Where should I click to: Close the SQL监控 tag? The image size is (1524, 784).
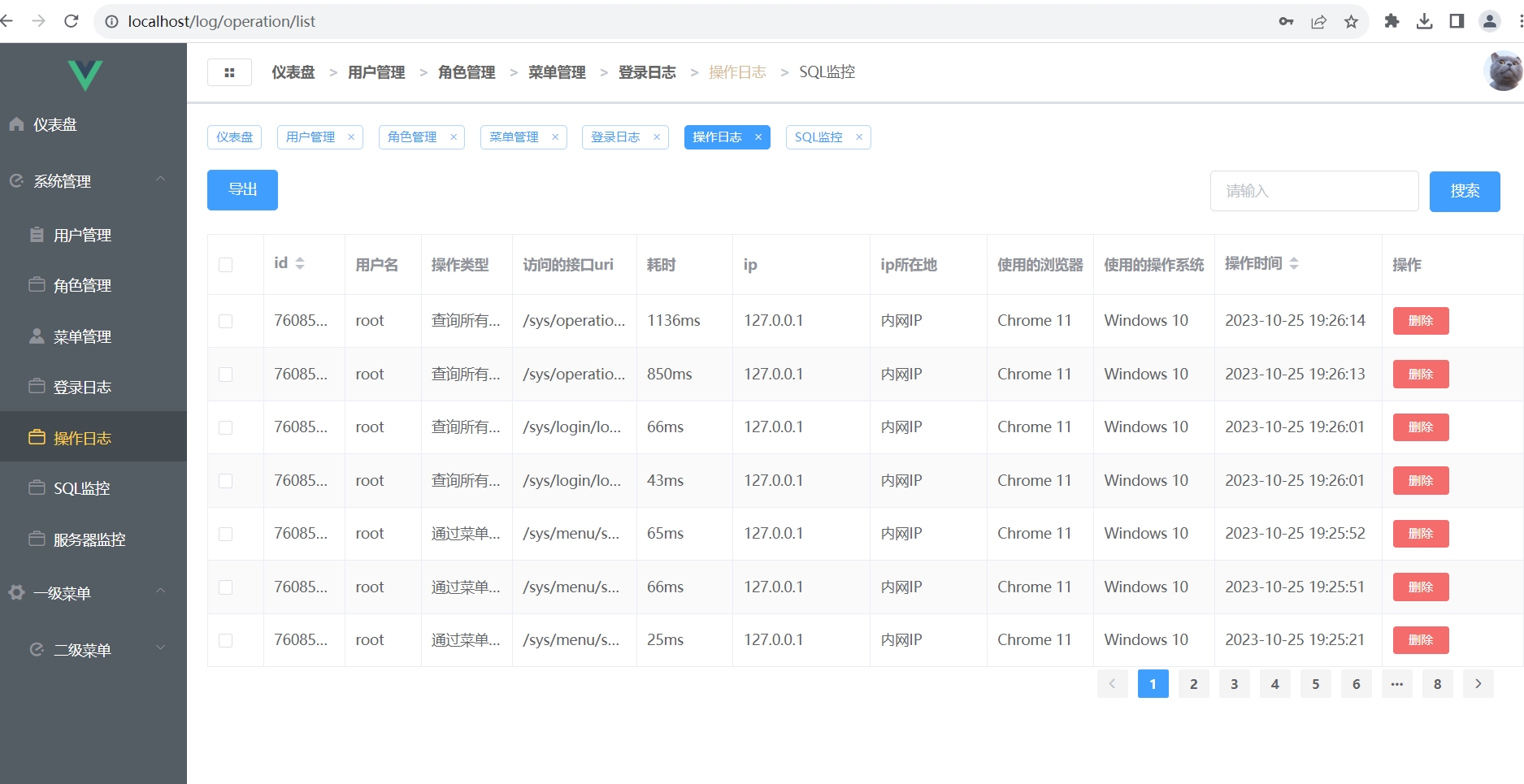pyautogui.click(x=859, y=137)
